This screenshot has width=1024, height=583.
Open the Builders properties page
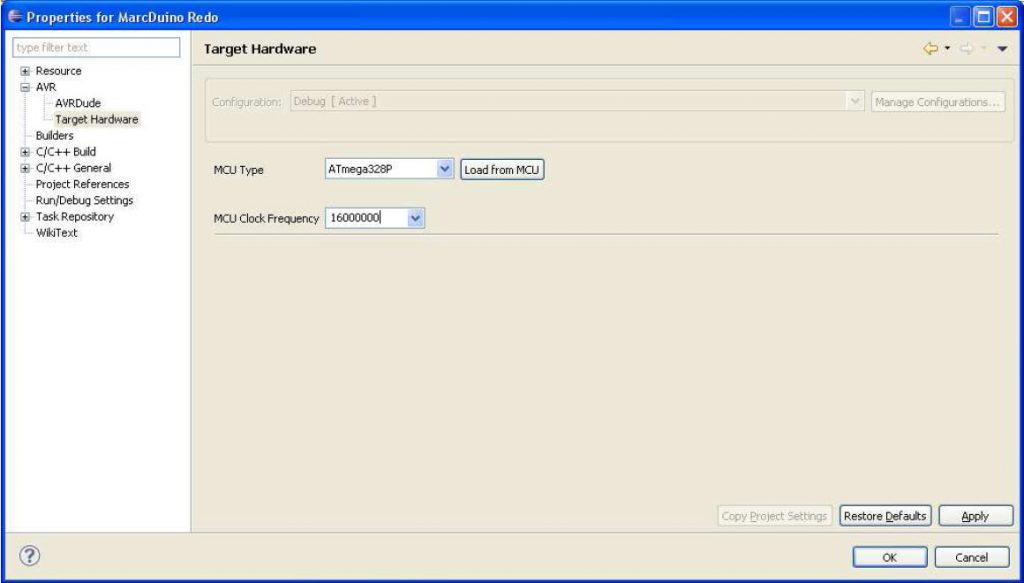tap(54, 136)
